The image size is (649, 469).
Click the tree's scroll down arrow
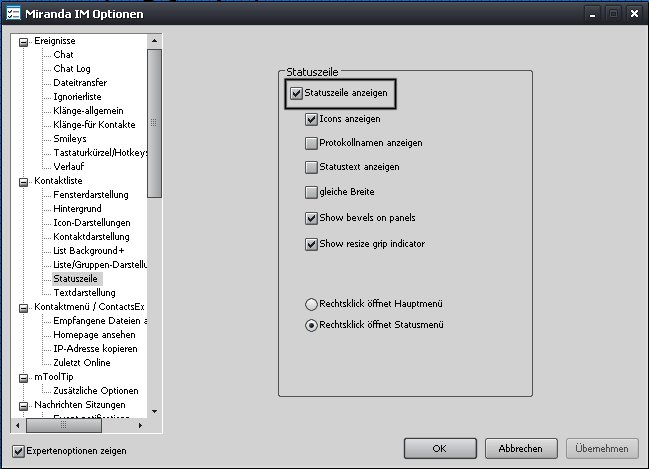pos(154,411)
